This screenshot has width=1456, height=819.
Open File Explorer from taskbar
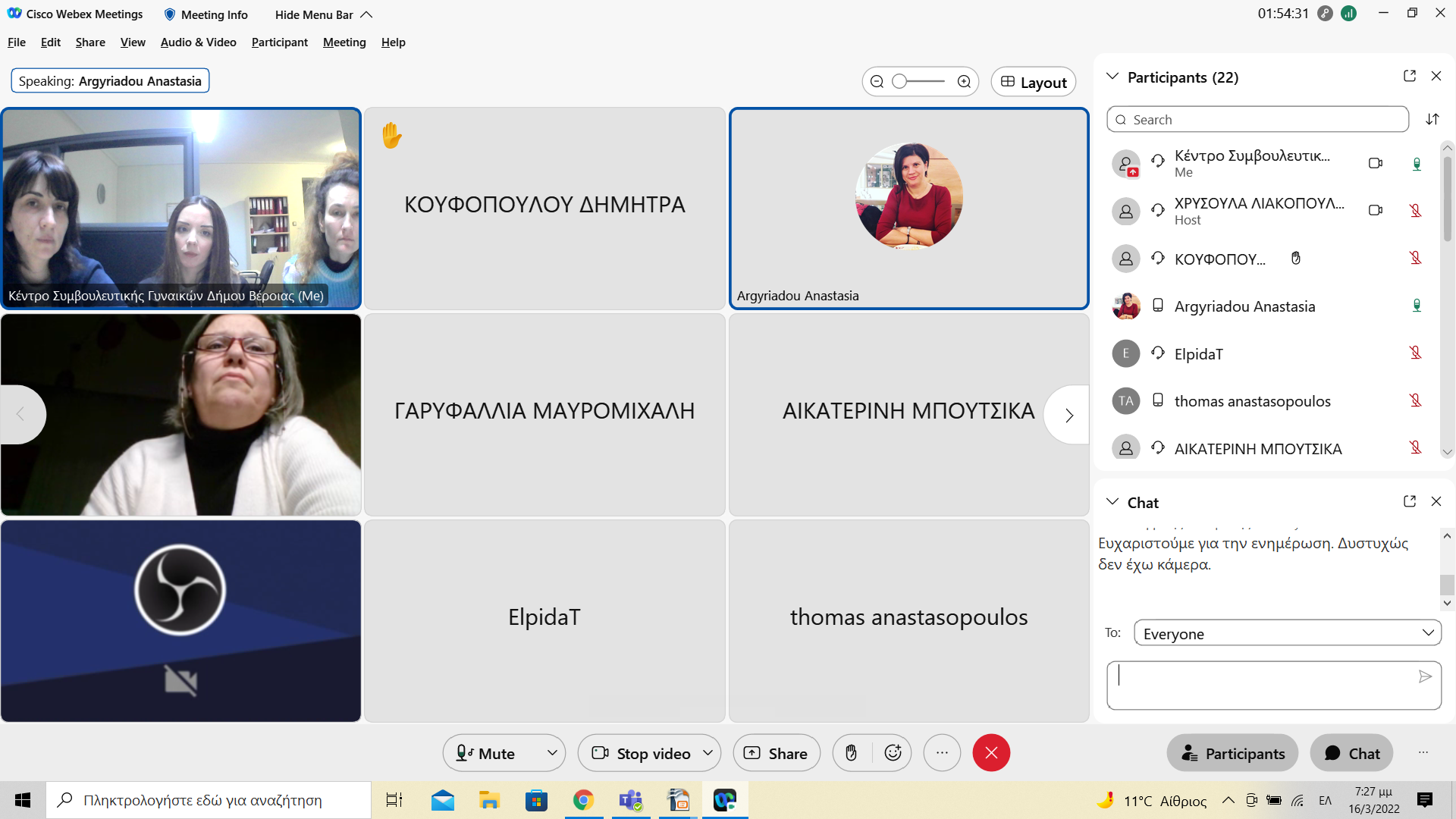click(489, 800)
